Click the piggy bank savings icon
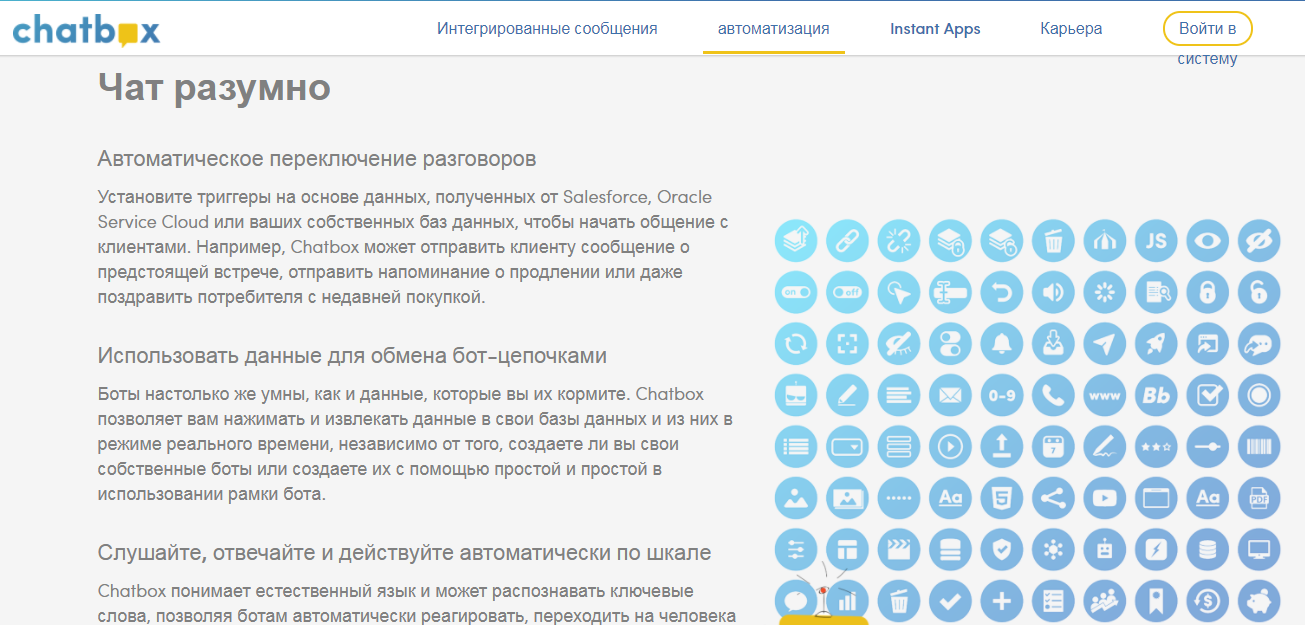This screenshot has width=1305, height=625. tap(1259, 601)
